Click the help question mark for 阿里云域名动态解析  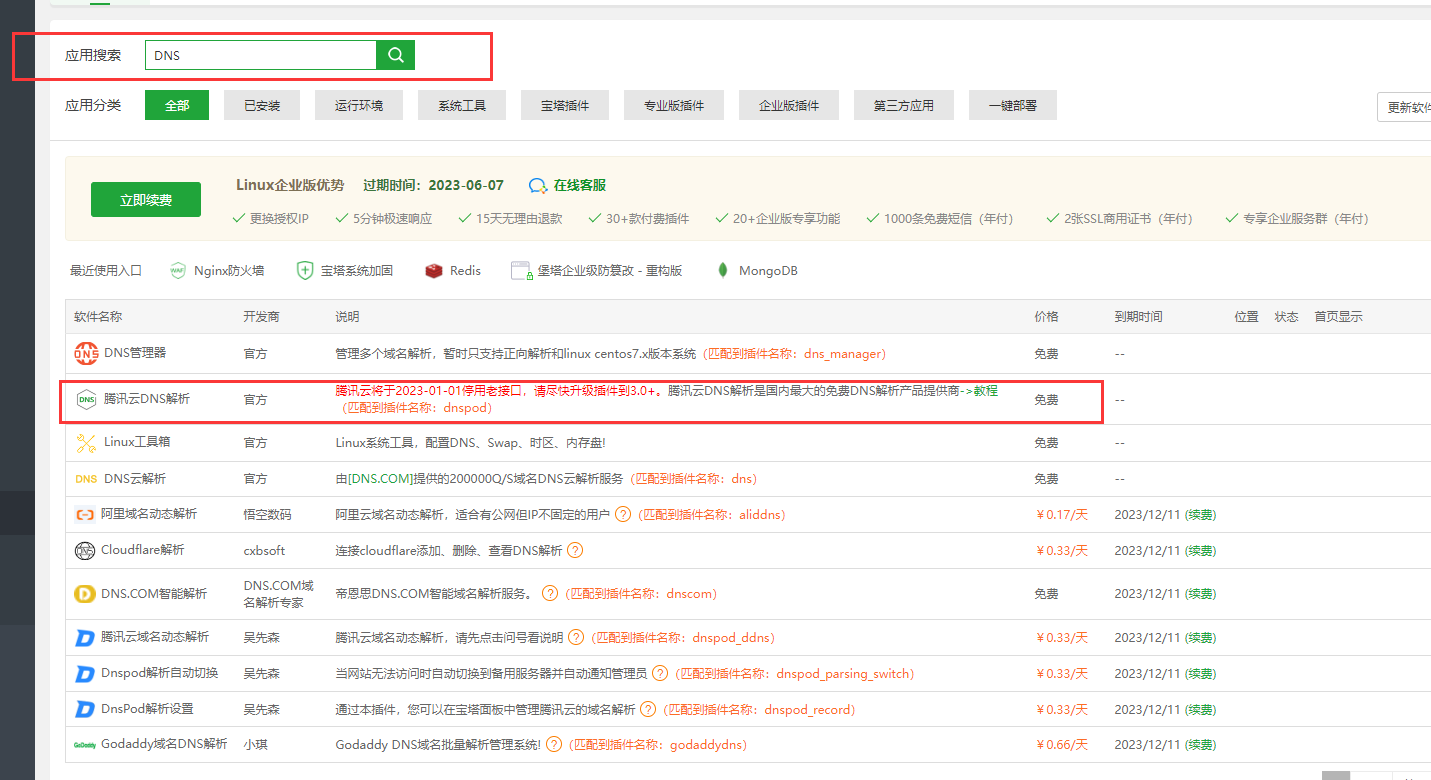point(623,514)
